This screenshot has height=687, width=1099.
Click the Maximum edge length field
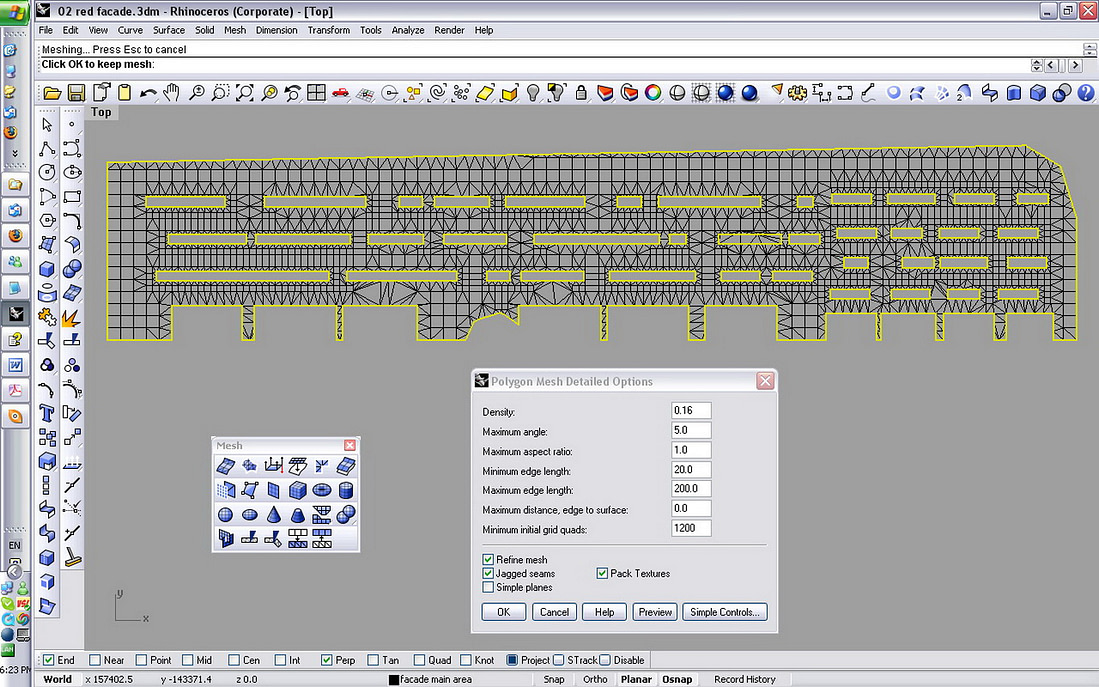click(691, 490)
